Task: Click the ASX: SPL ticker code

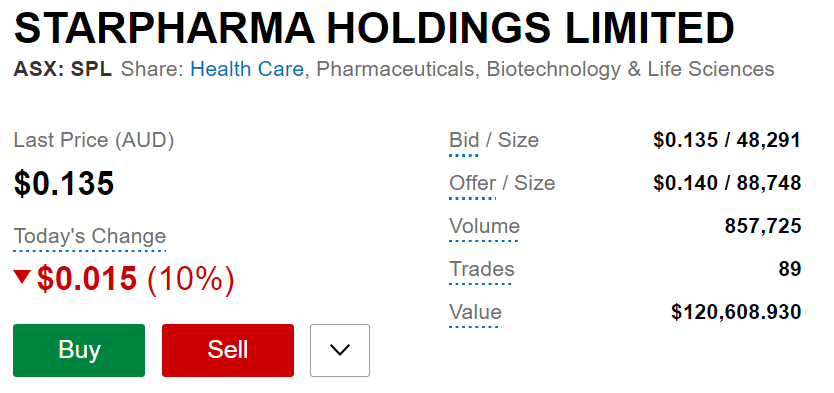Action: (x=63, y=69)
